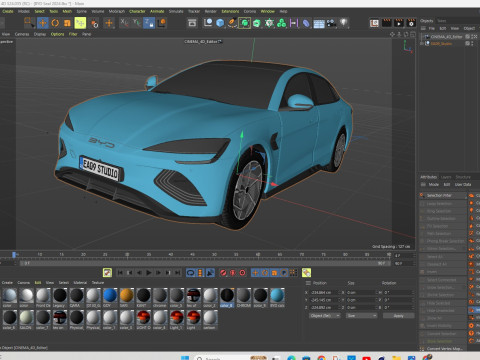Switch to Layers tab in Attributes panel
Viewport: 480px width, 360px height.
click(x=446, y=177)
